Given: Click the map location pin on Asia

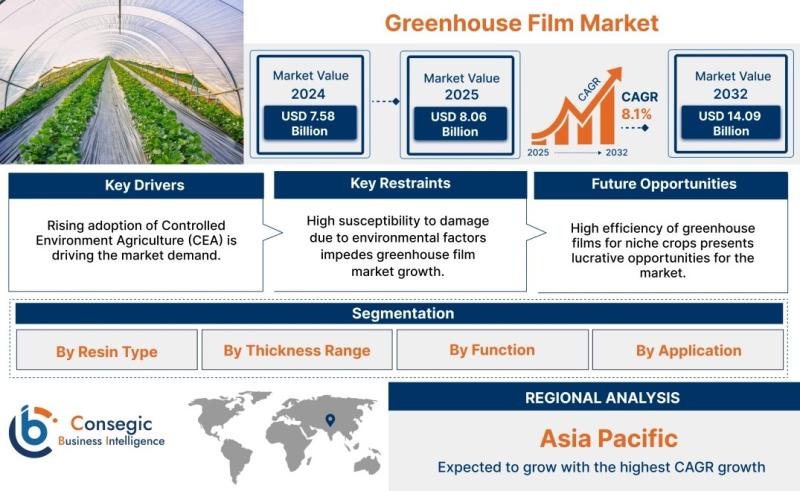Looking at the screenshot, I should pyautogui.click(x=330, y=420).
